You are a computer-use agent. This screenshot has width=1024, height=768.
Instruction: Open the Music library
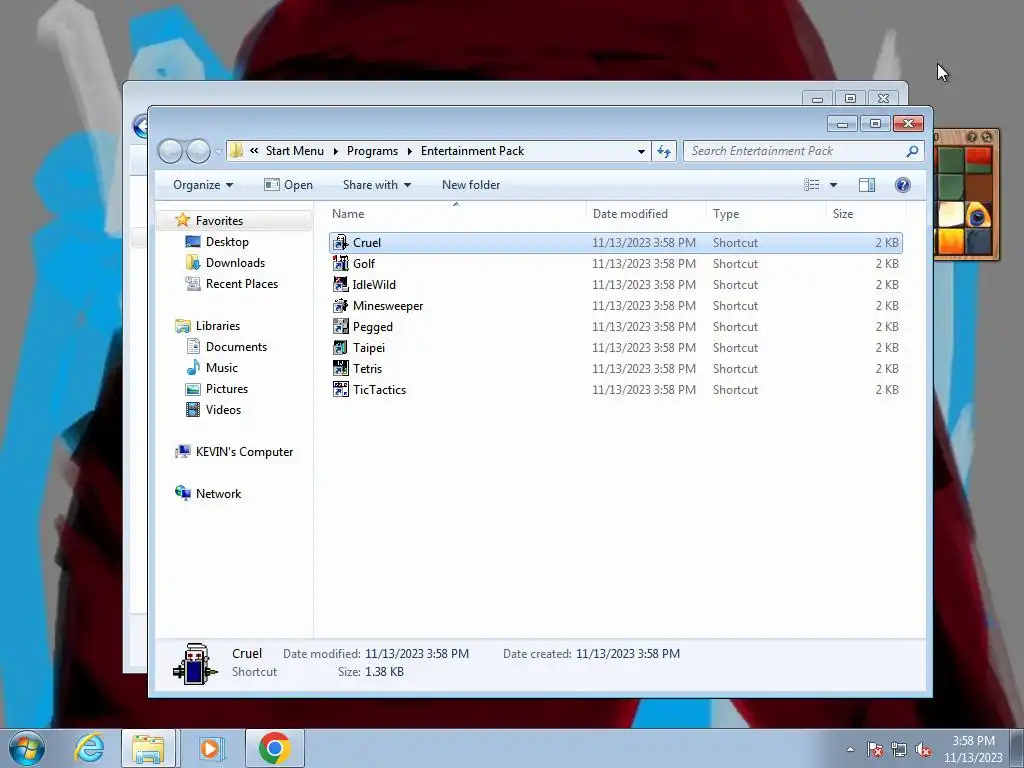221,368
